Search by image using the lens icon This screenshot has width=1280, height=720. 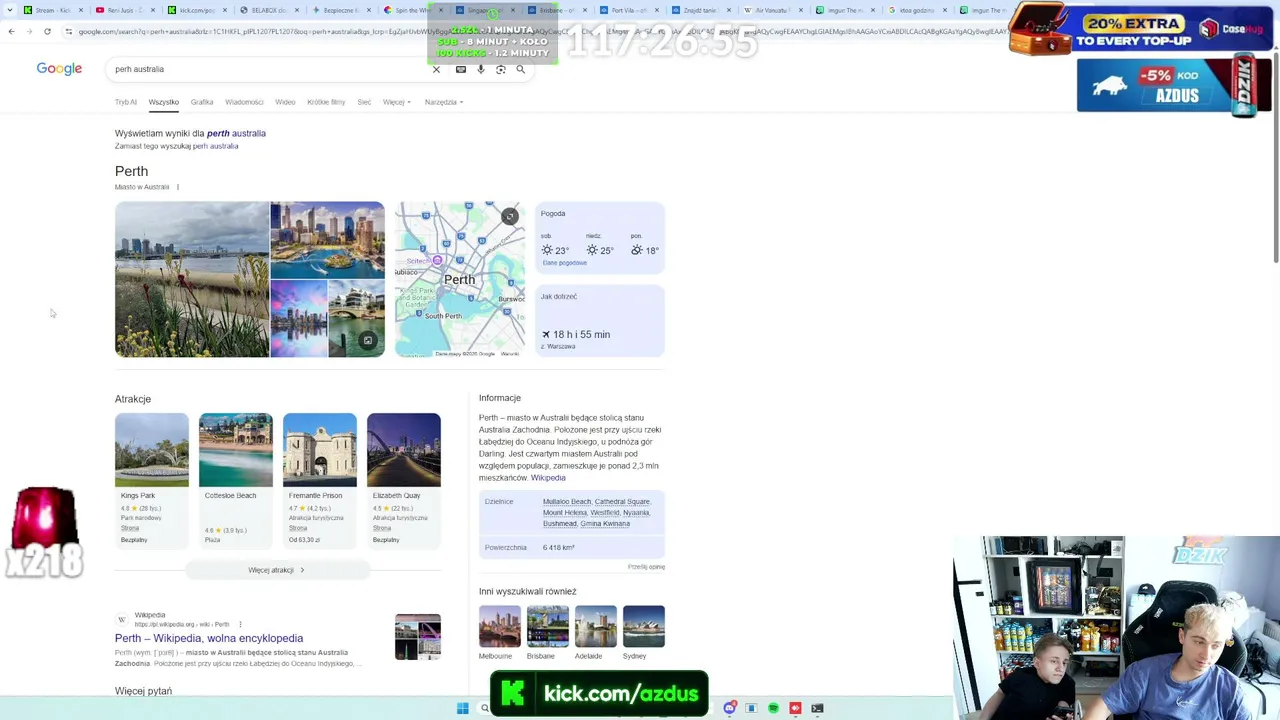(x=500, y=69)
